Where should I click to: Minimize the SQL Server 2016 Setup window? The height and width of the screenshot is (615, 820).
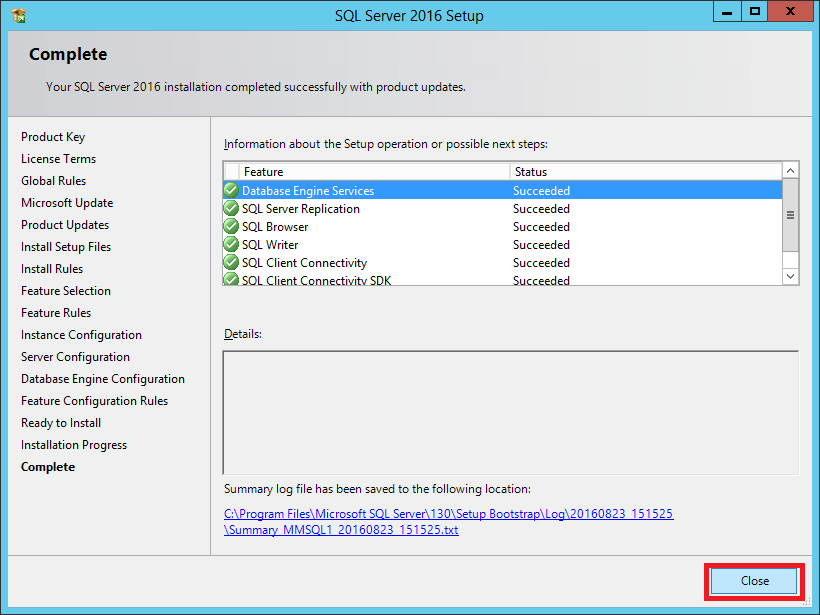[727, 11]
